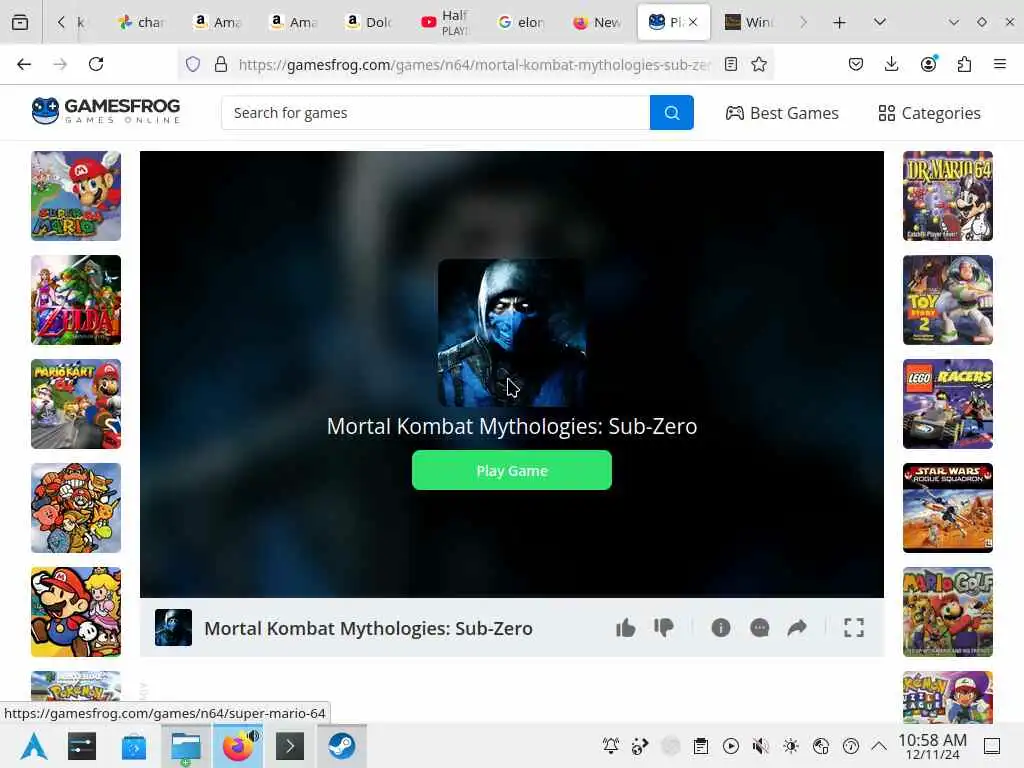Click the thumbs up like icon
1024x768 pixels.
[626, 628]
